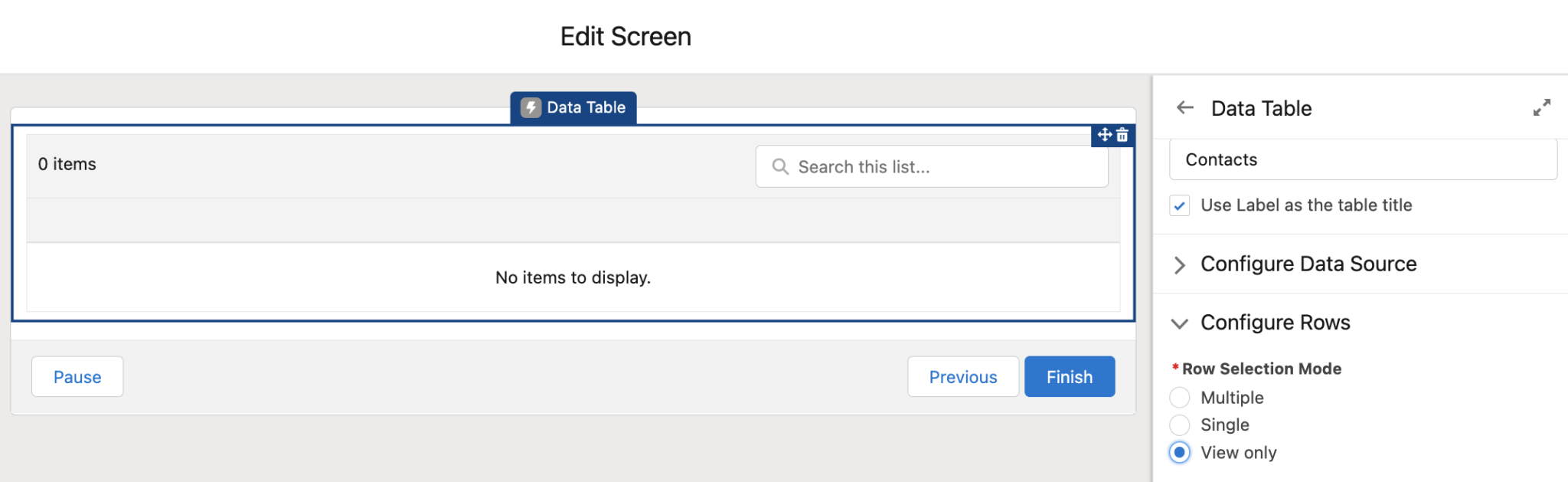The width and height of the screenshot is (1568, 482).
Task: Click the 0 items count text
Action: (x=67, y=164)
